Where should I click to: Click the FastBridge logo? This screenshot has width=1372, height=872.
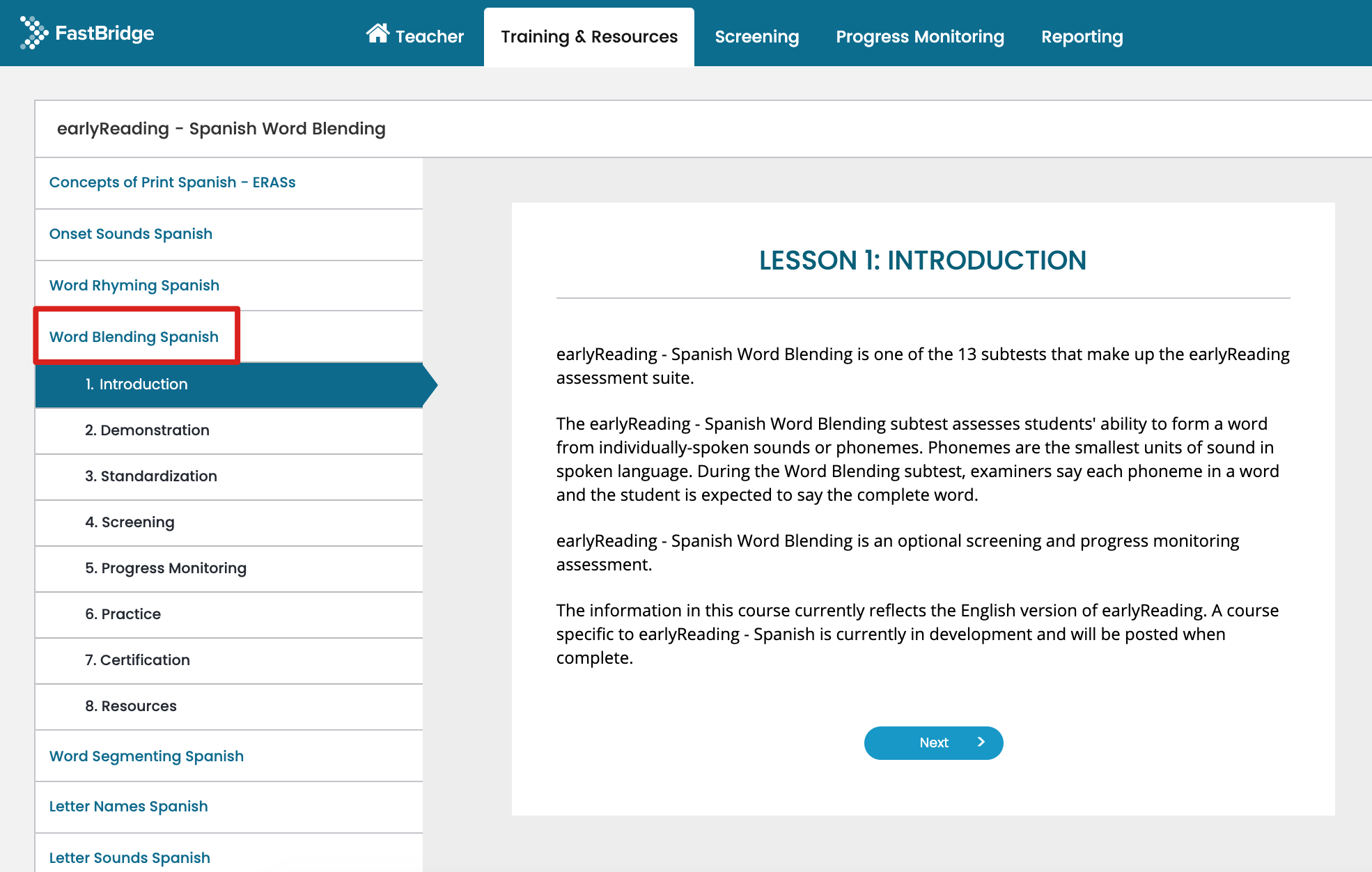(87, 33)
